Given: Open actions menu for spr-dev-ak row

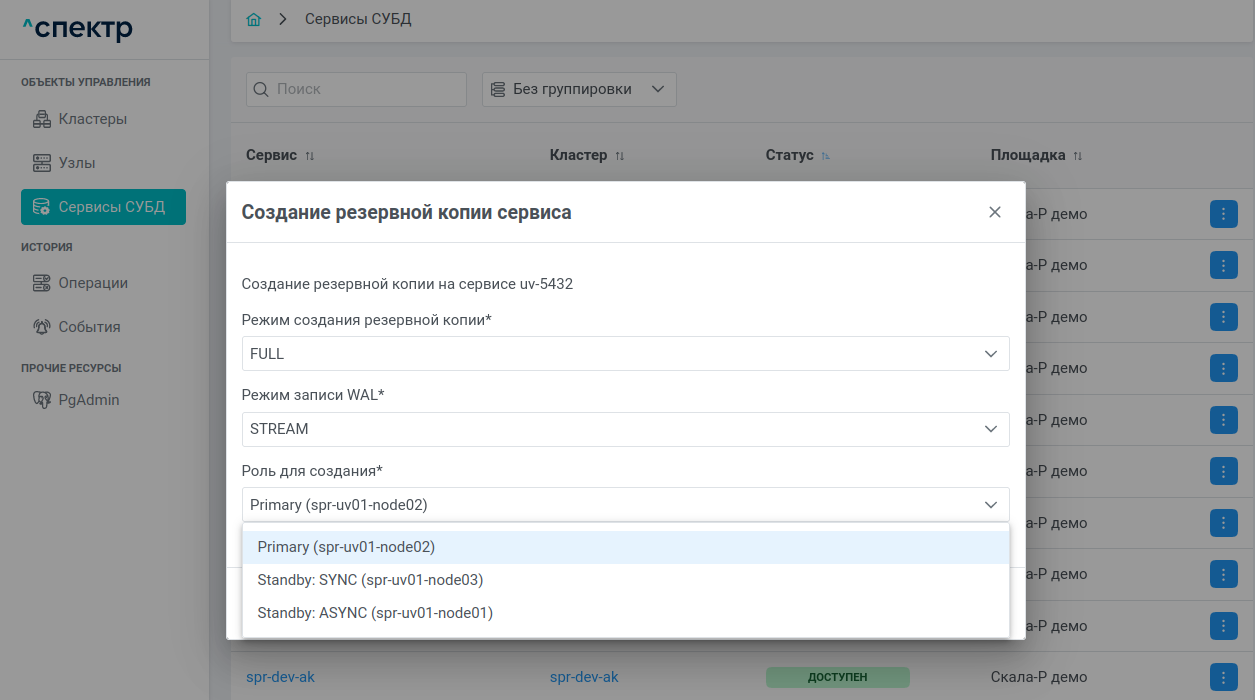Looking at the screenshot, I should pyautogui.click(x=1223, y=677).
